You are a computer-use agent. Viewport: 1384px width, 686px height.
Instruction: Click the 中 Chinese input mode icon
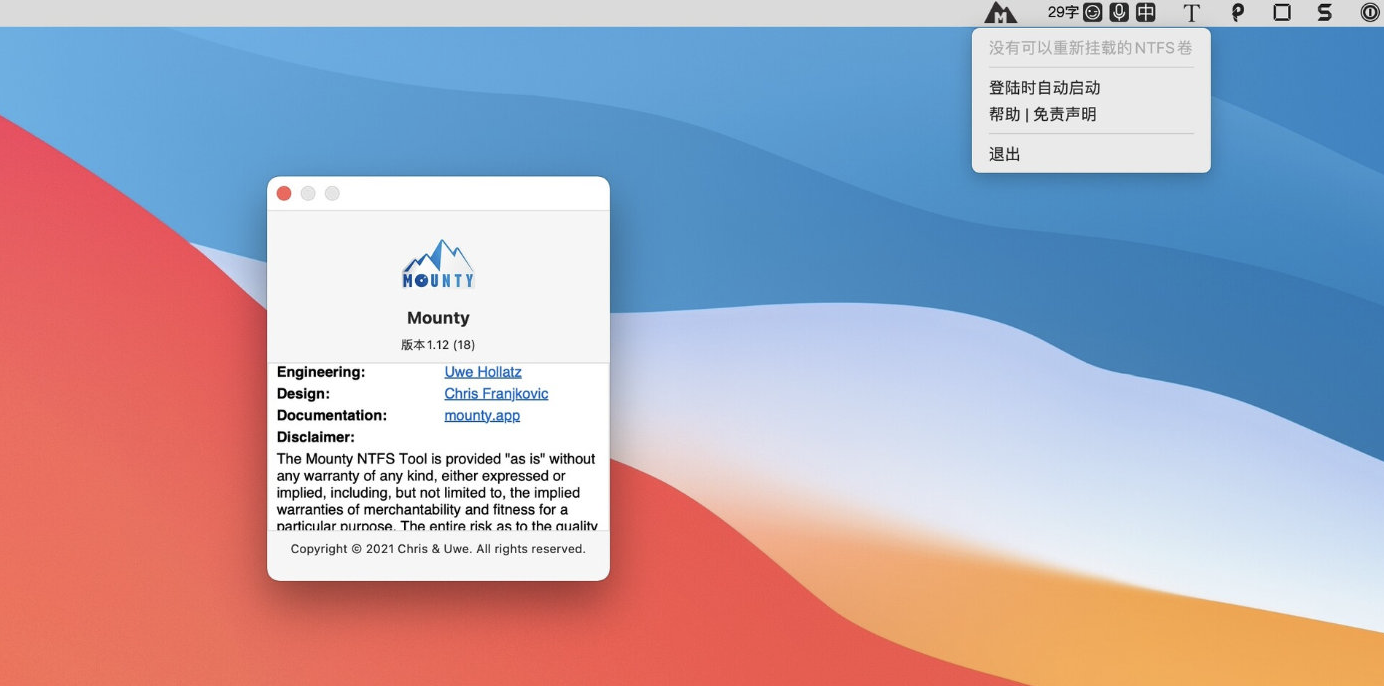(x=1146, y=12)
